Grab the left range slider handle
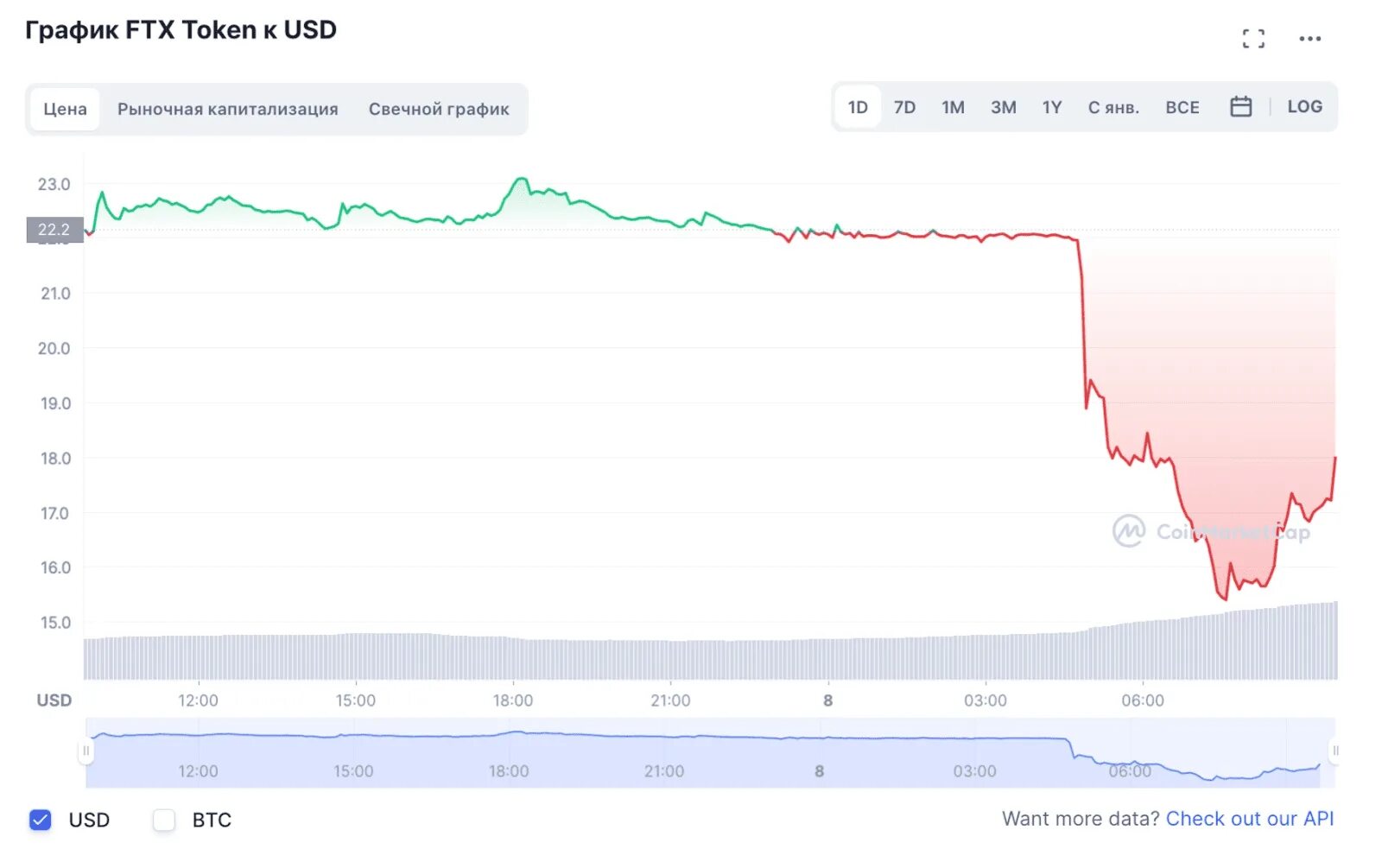 click(86, 751)
